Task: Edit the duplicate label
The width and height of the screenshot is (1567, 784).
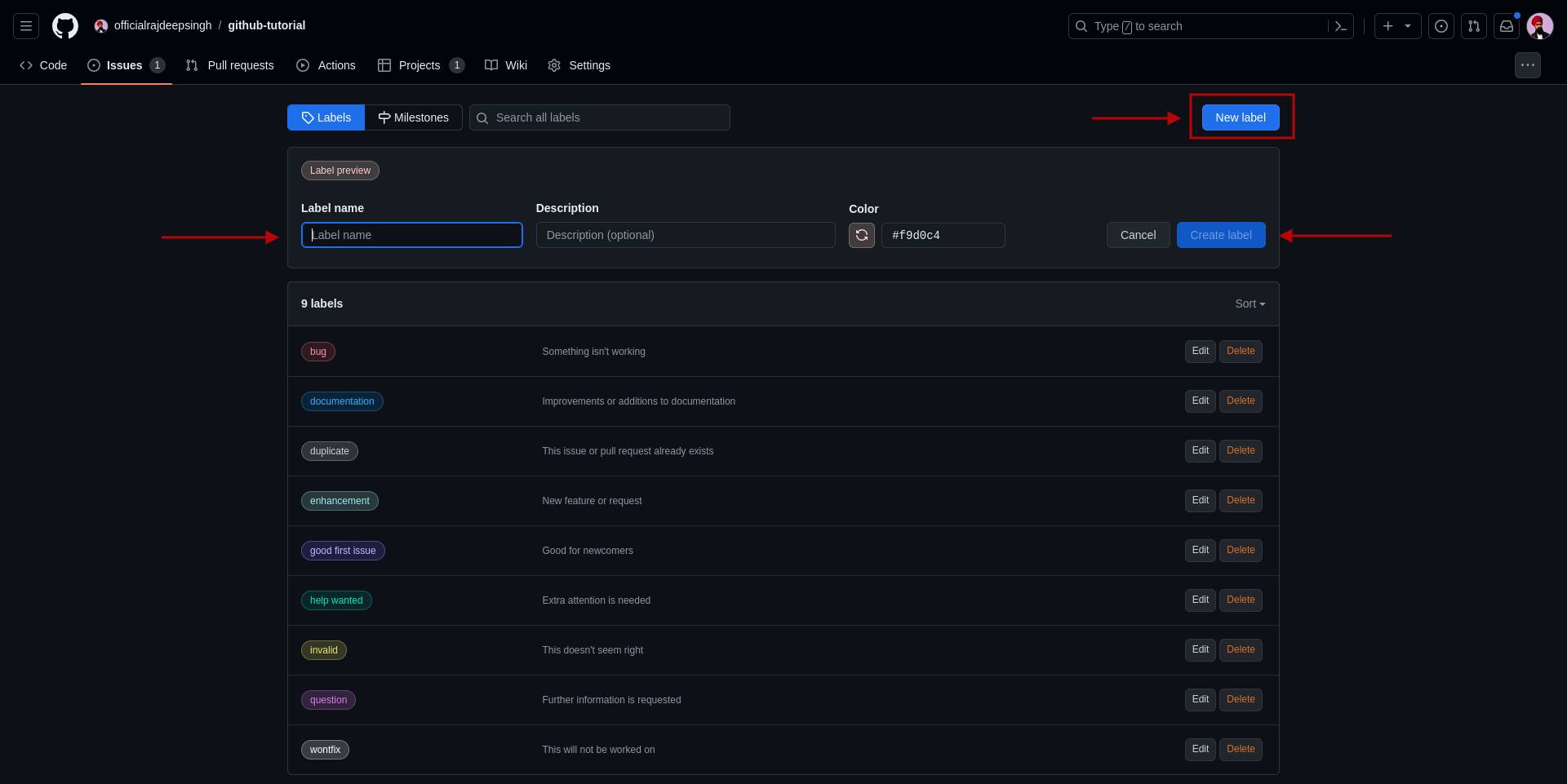Action: (1201, 451)
